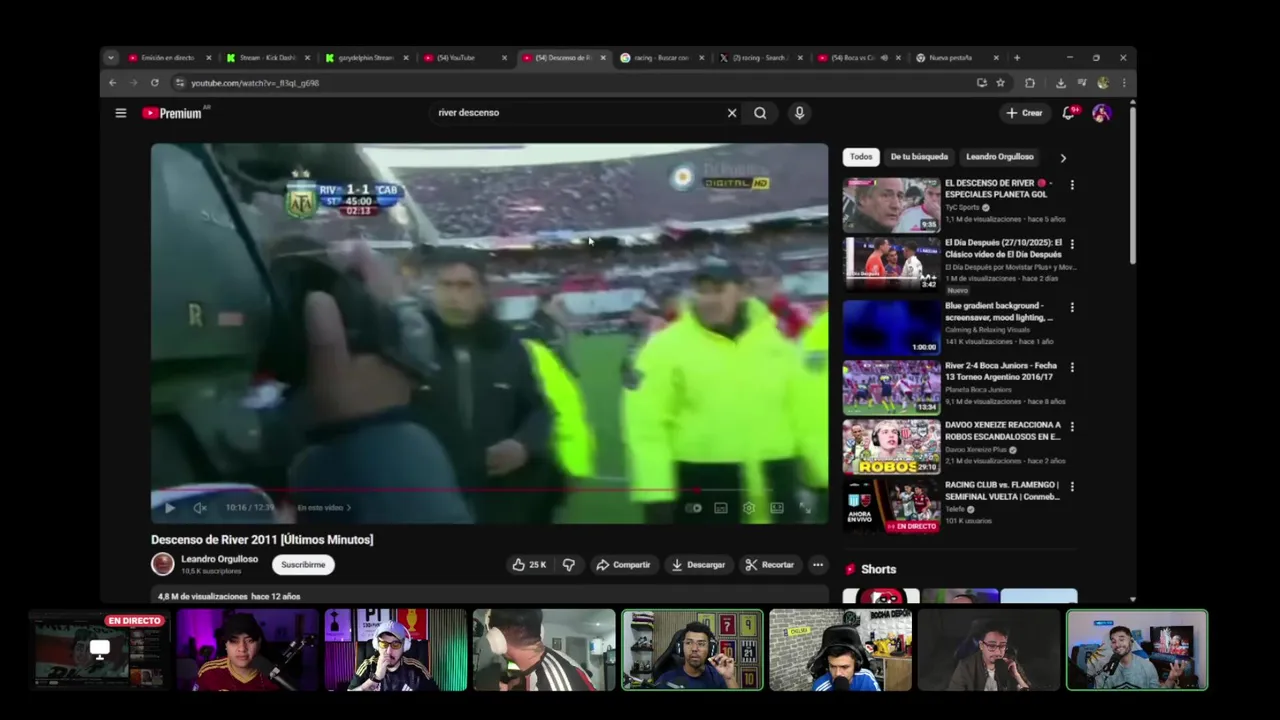Subscribe with the Suscribirme button

click(x=303, y=565)
